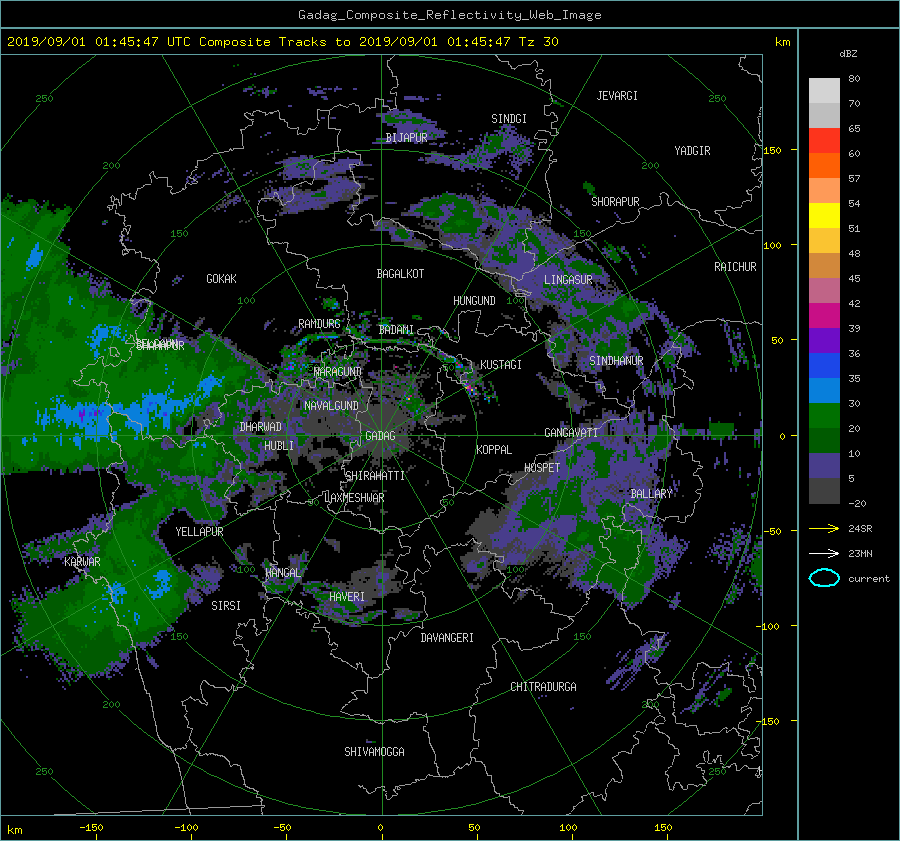Click the Gadag_Composite_Reflectivity_Web_Image title
Image resolution: width=900 pixels, height=841 pixels.
coord(449,15)
